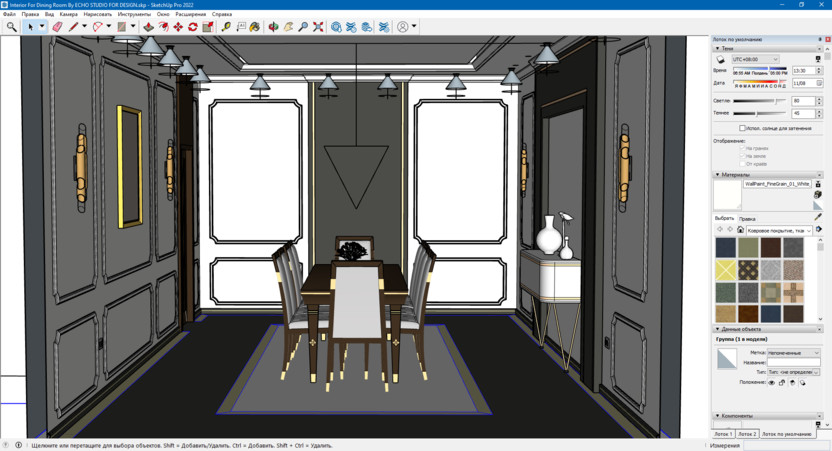
Task: Open the 'Нарисовать' menu
Action: pos(98,14)
